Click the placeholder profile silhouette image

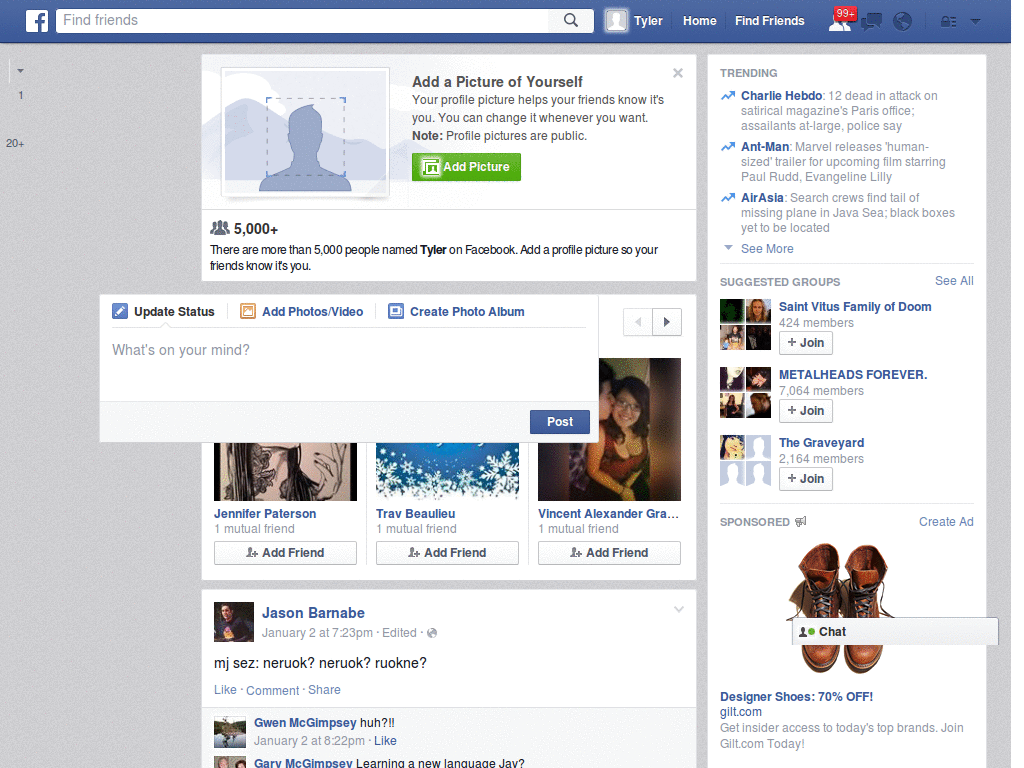point(306,132)
